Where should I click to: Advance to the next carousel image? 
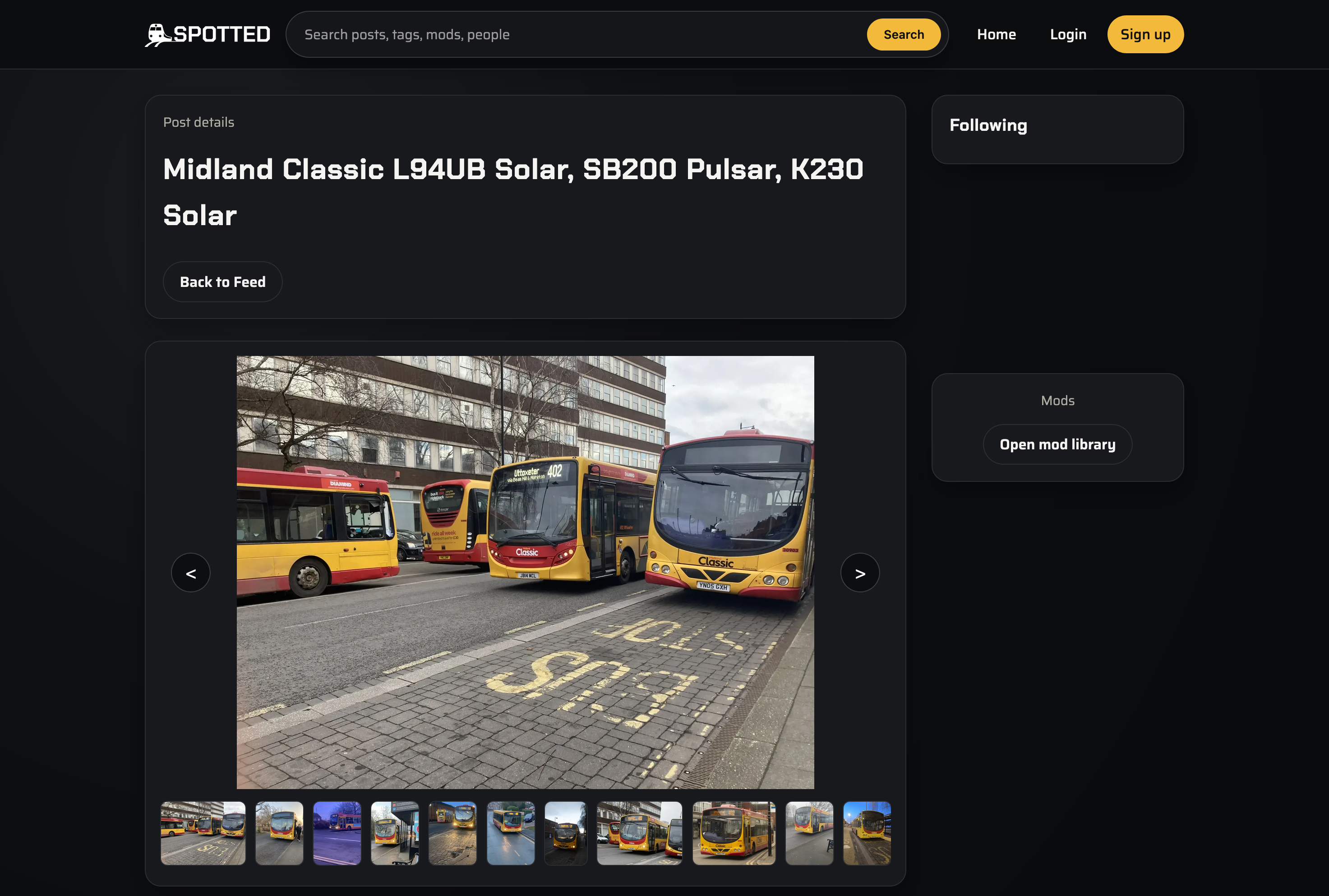pos(860,573)
